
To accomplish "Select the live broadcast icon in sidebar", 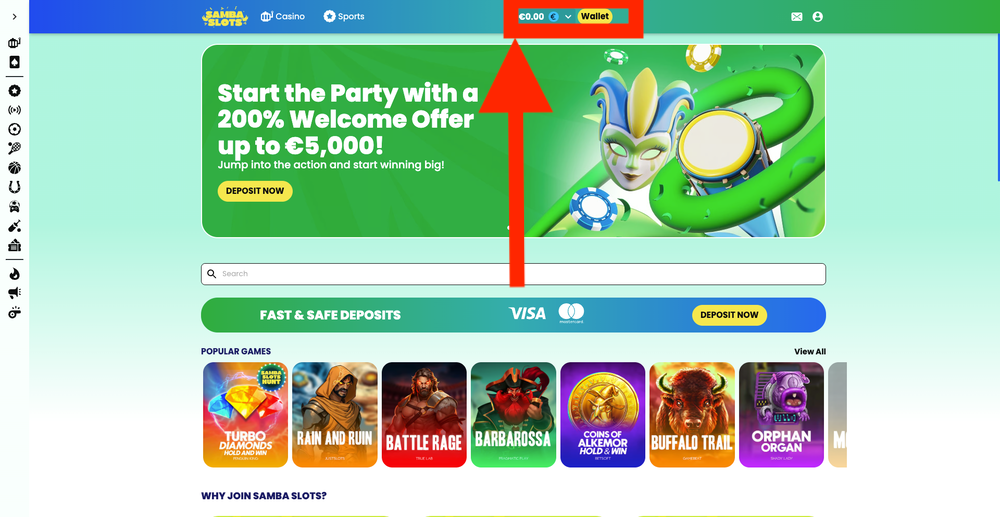I will point(14,110).
